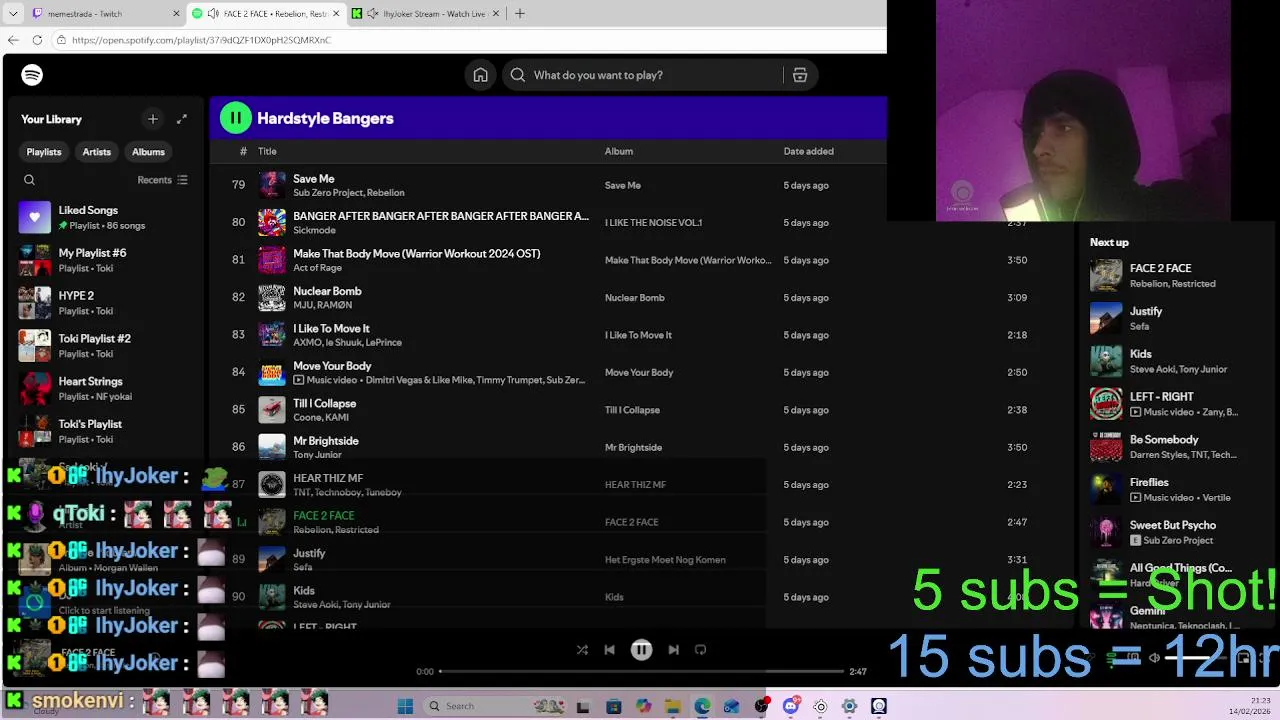Screen dimensions: 1280x720
Task: Unmute the IhyJoker Stream tab speaker icon
Action: click(x=373, y=14)
